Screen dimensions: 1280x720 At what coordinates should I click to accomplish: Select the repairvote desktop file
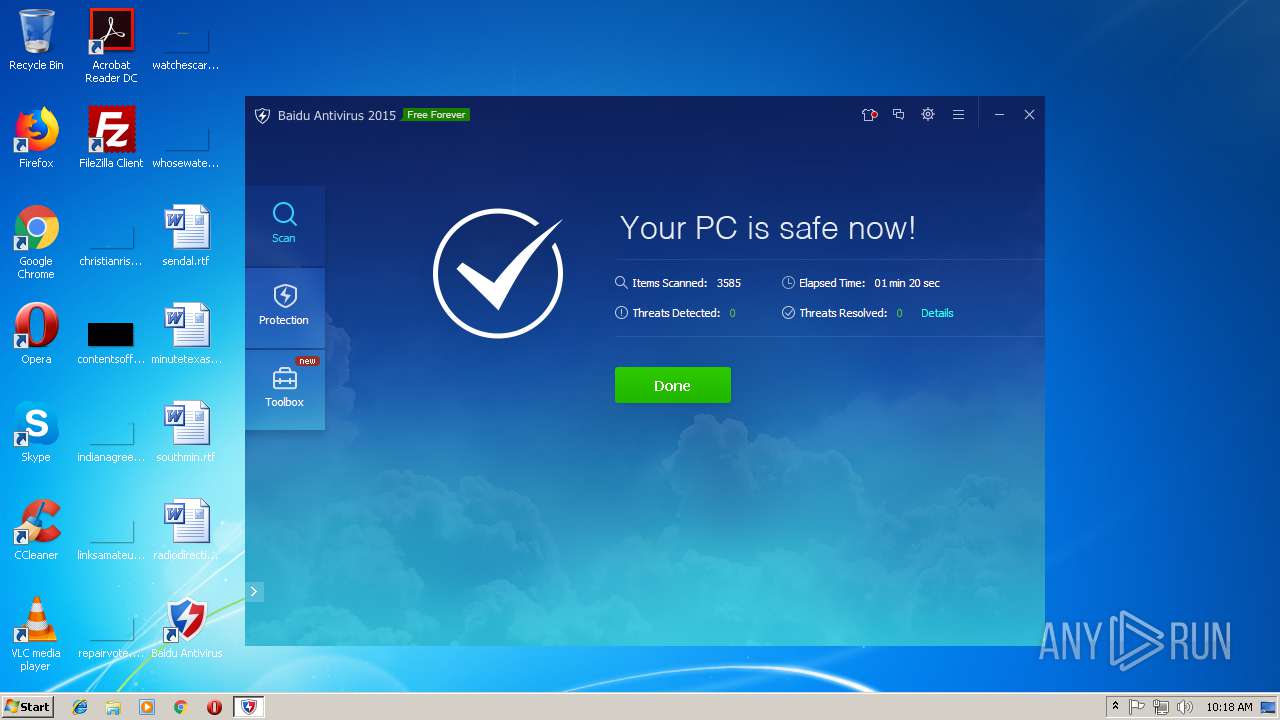[x=111, y=634]
